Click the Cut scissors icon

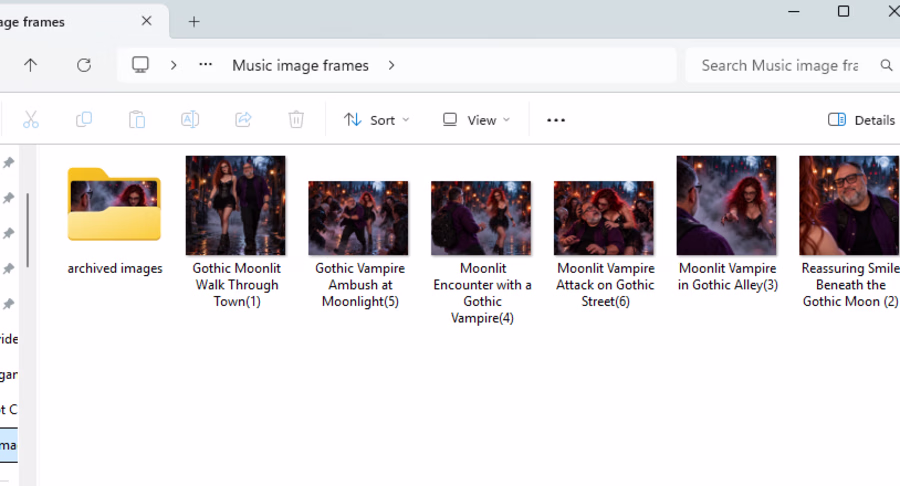pos(31,120)
